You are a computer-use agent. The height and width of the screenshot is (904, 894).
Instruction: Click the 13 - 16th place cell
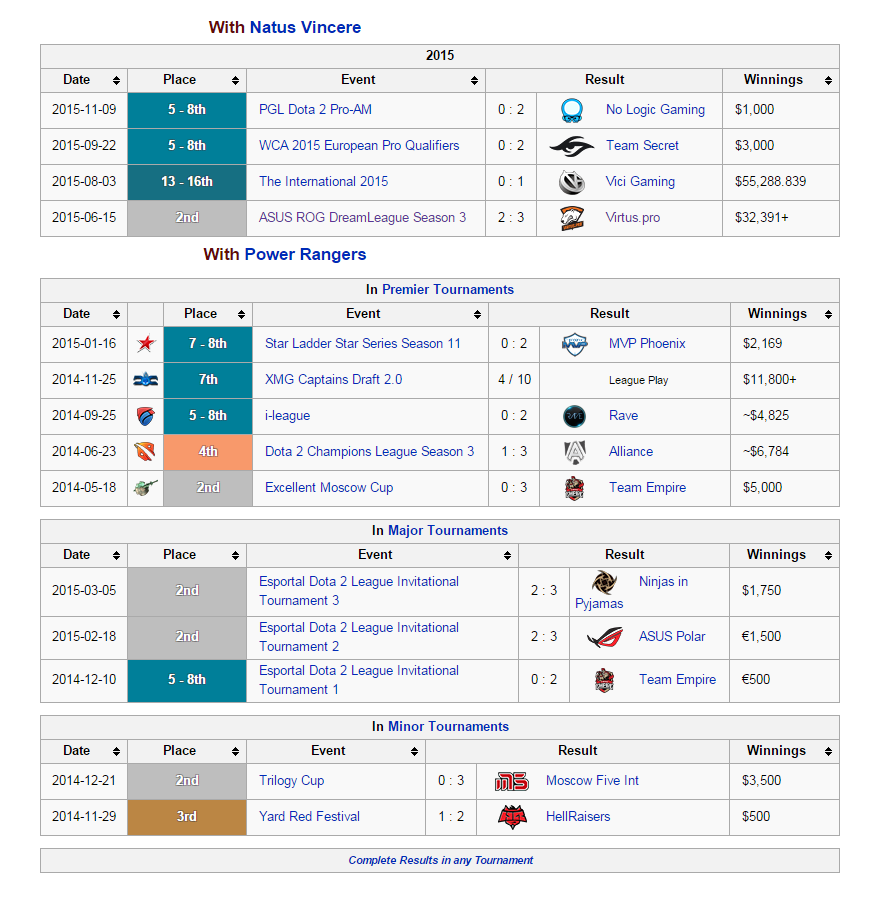(187, 182)
